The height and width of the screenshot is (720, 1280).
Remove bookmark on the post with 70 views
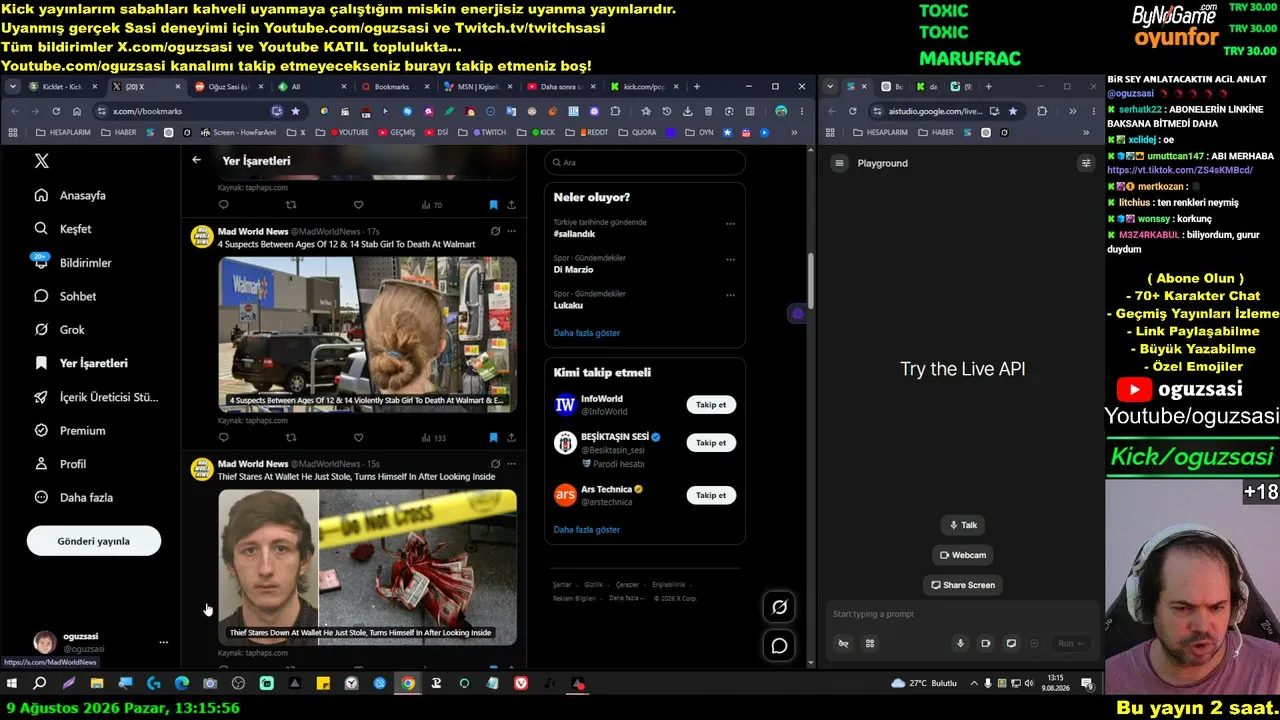click(x=493, y=205)
